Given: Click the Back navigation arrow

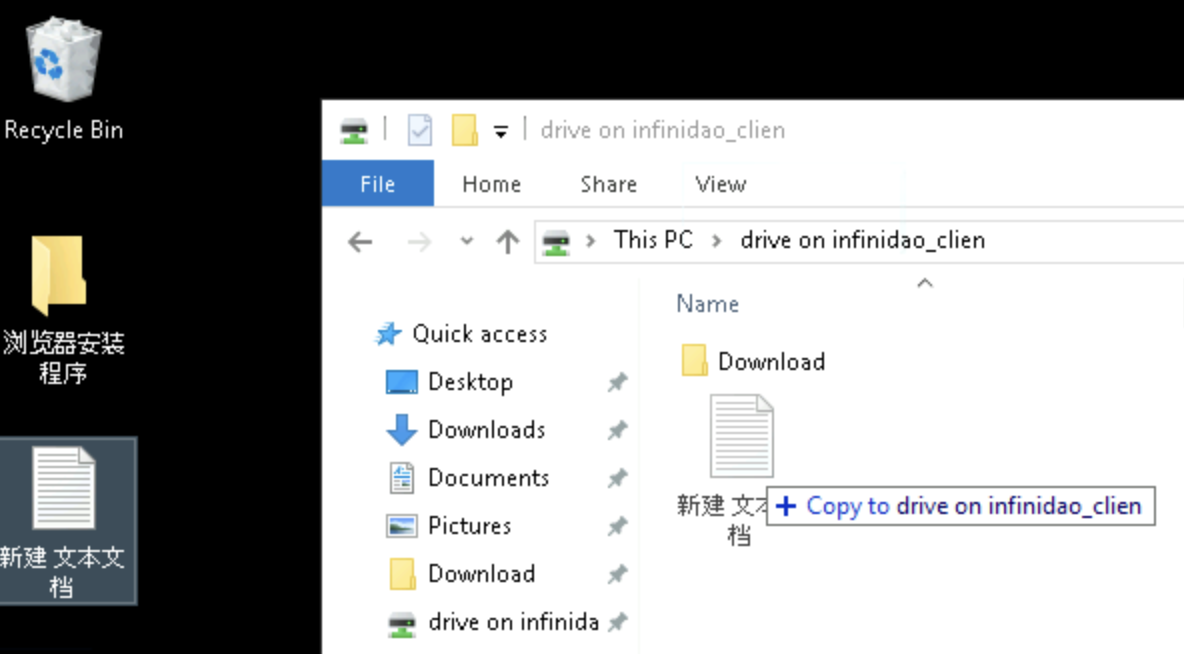Looking at the screenshot, I should [360, 241].
